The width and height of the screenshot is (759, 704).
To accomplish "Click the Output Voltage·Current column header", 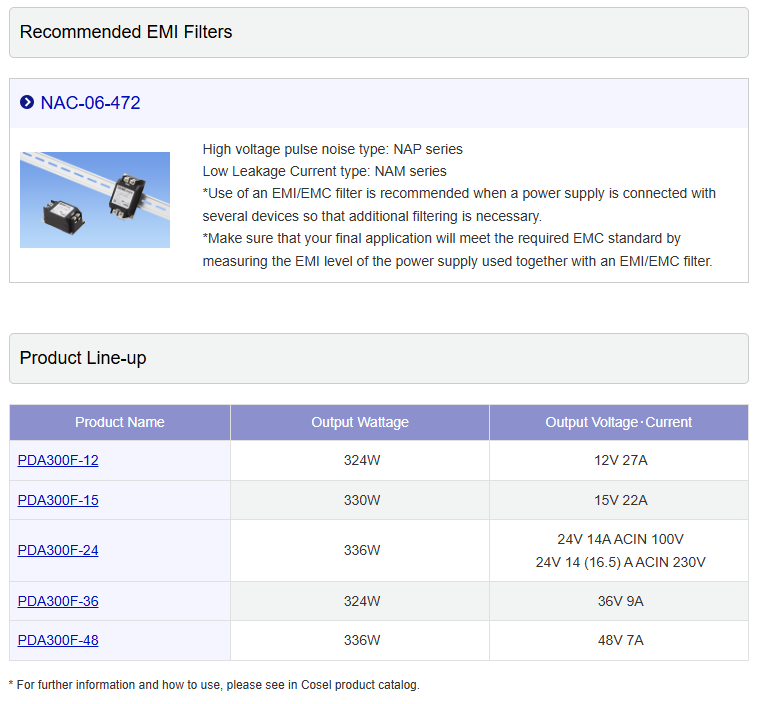I will tap(619, 422).
